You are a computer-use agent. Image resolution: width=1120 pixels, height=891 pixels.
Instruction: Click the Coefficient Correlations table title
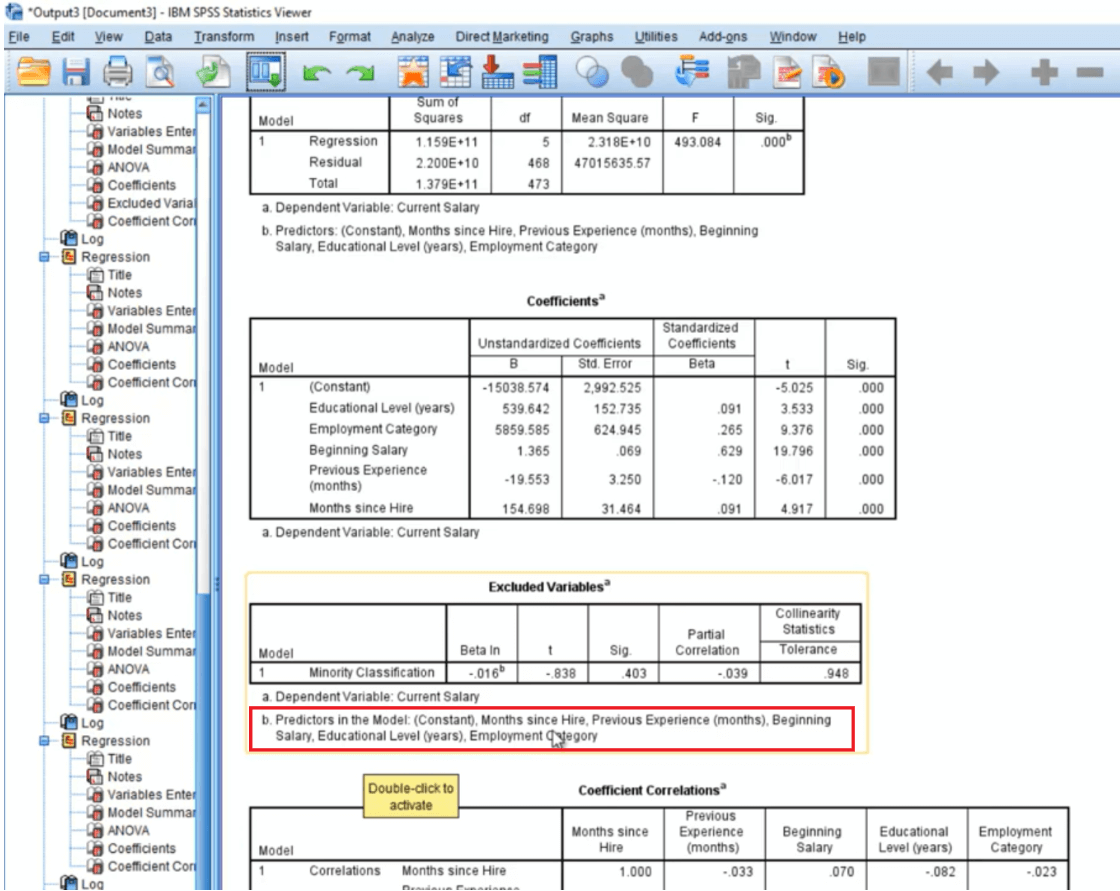click(x=652, y=790)
